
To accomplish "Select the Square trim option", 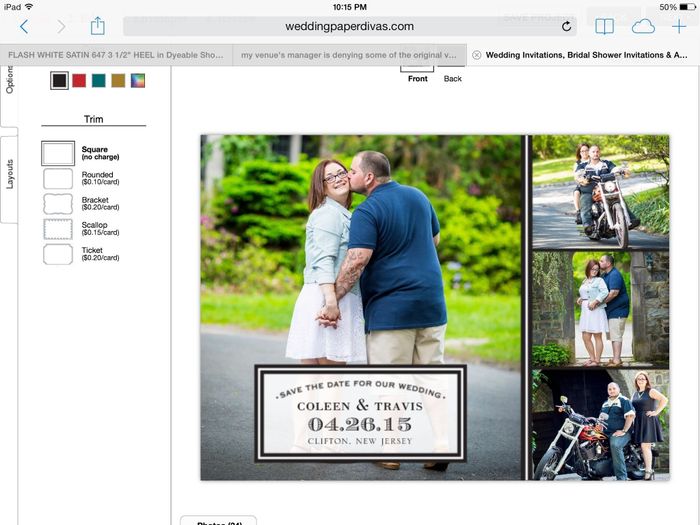I will (x=58, y=153).
